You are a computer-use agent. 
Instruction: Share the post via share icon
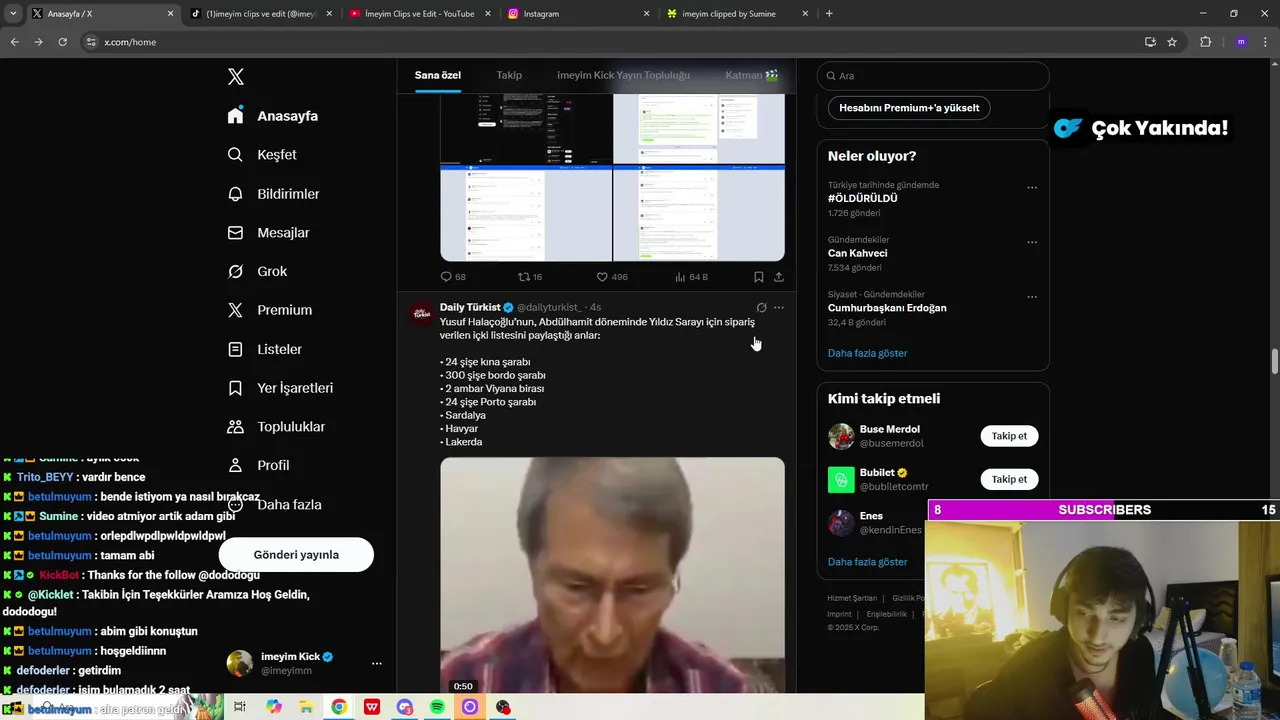tap(779, 277)
